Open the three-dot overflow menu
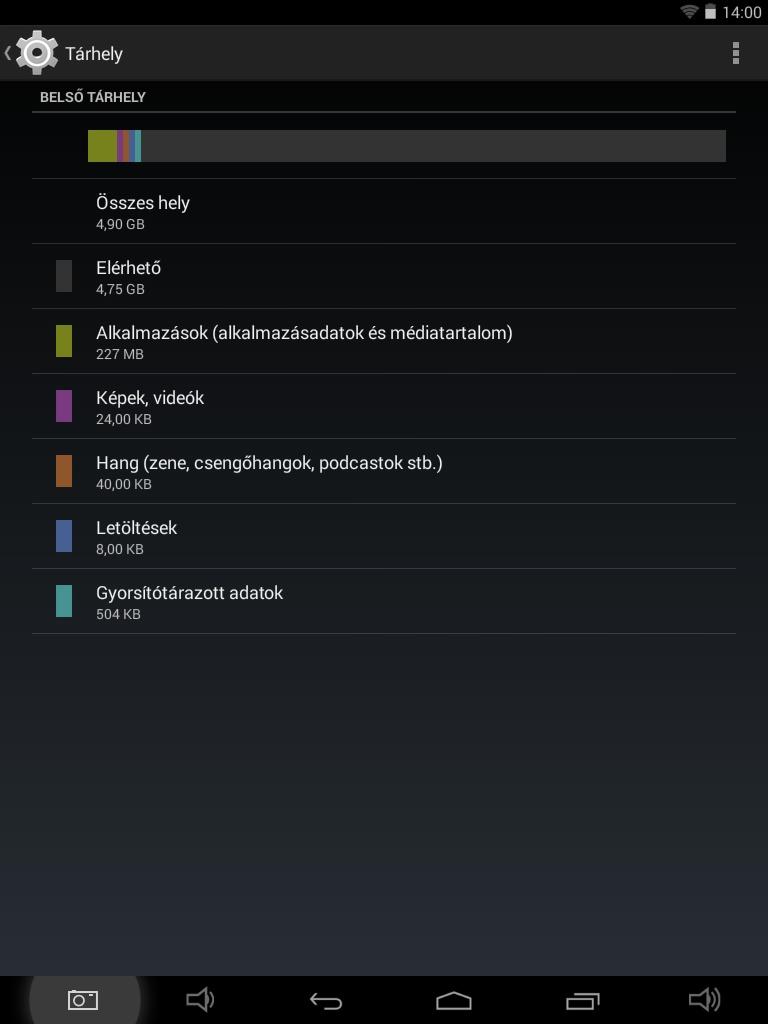Viewport: 768px width, 1024px height. (735, 54)
